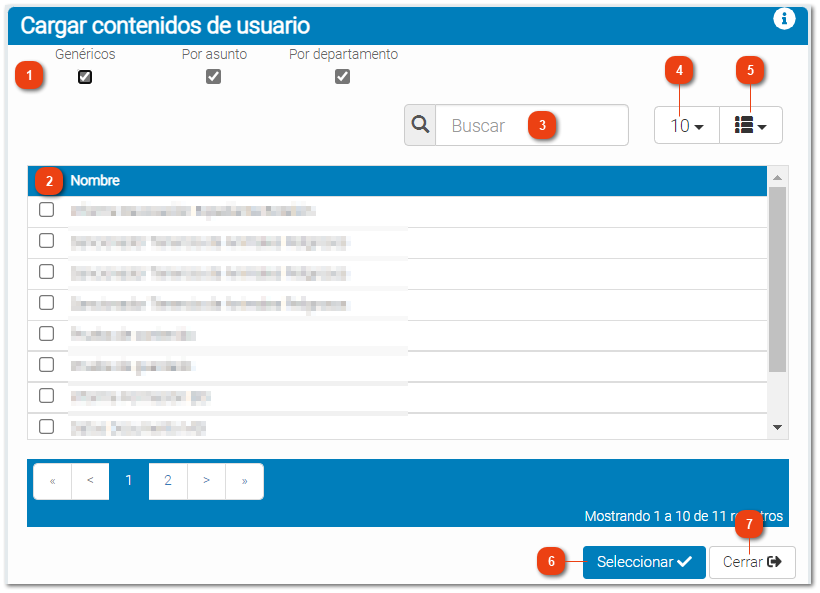
Task: Go to previous page with < button
Action: [x=90, y=481]
